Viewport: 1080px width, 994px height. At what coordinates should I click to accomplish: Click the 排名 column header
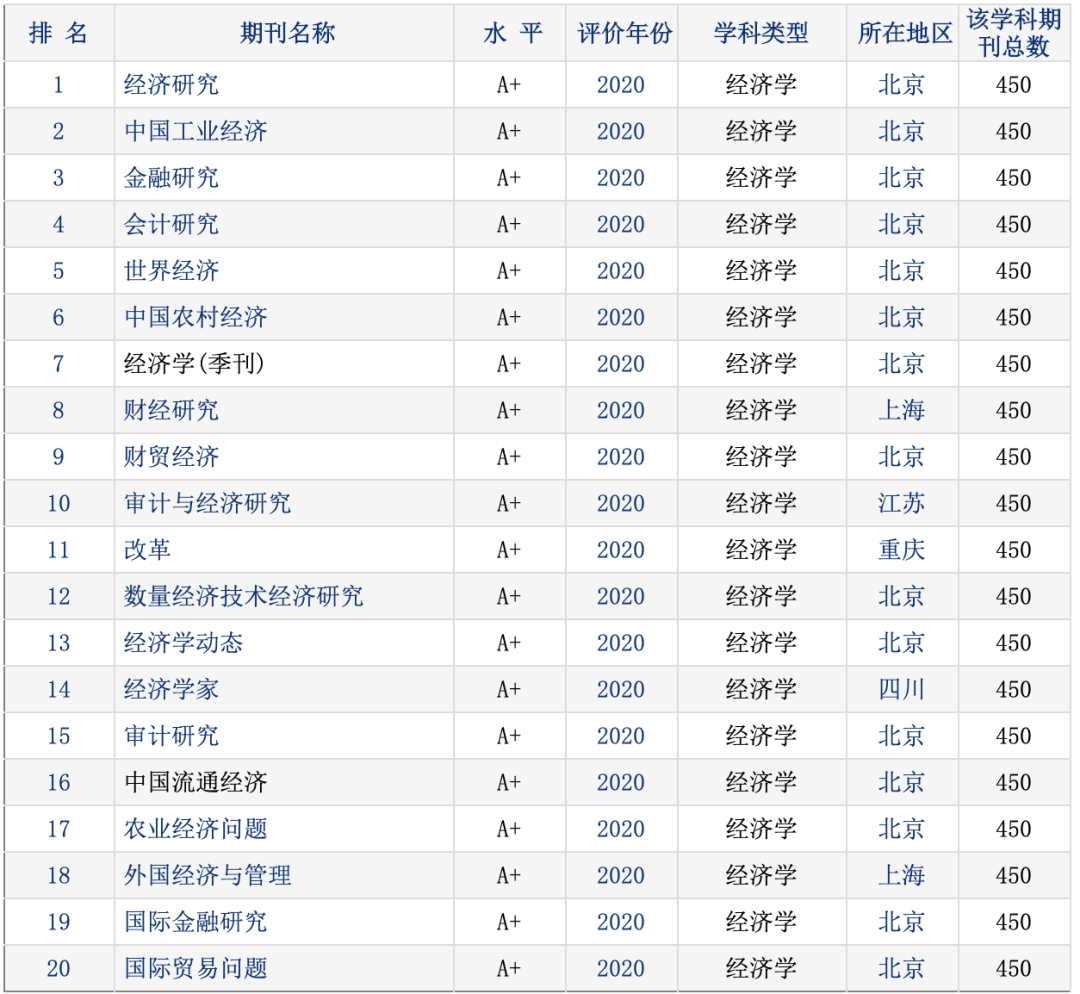[59, 33]
